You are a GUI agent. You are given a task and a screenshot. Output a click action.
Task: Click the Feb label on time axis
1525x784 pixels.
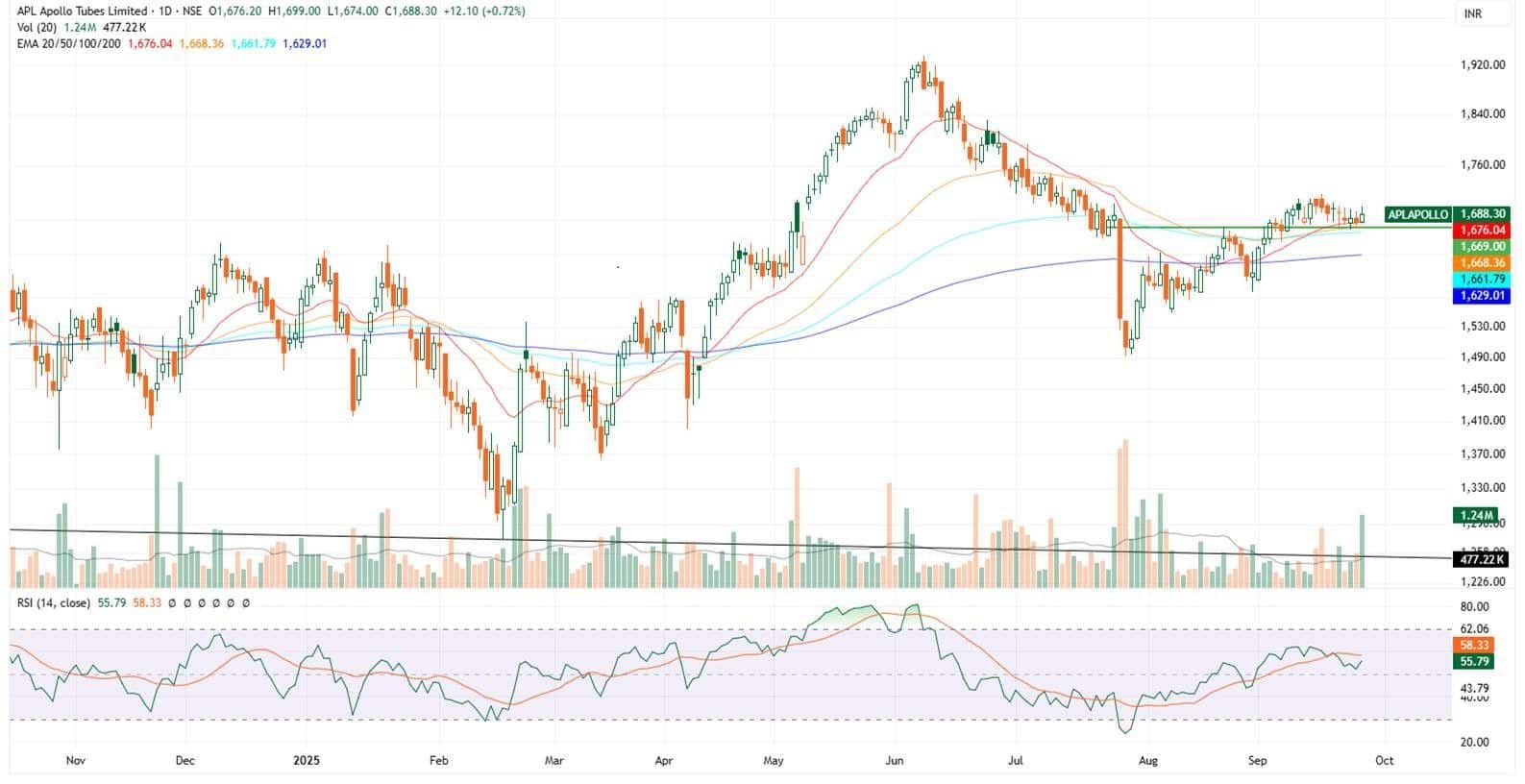438,761
